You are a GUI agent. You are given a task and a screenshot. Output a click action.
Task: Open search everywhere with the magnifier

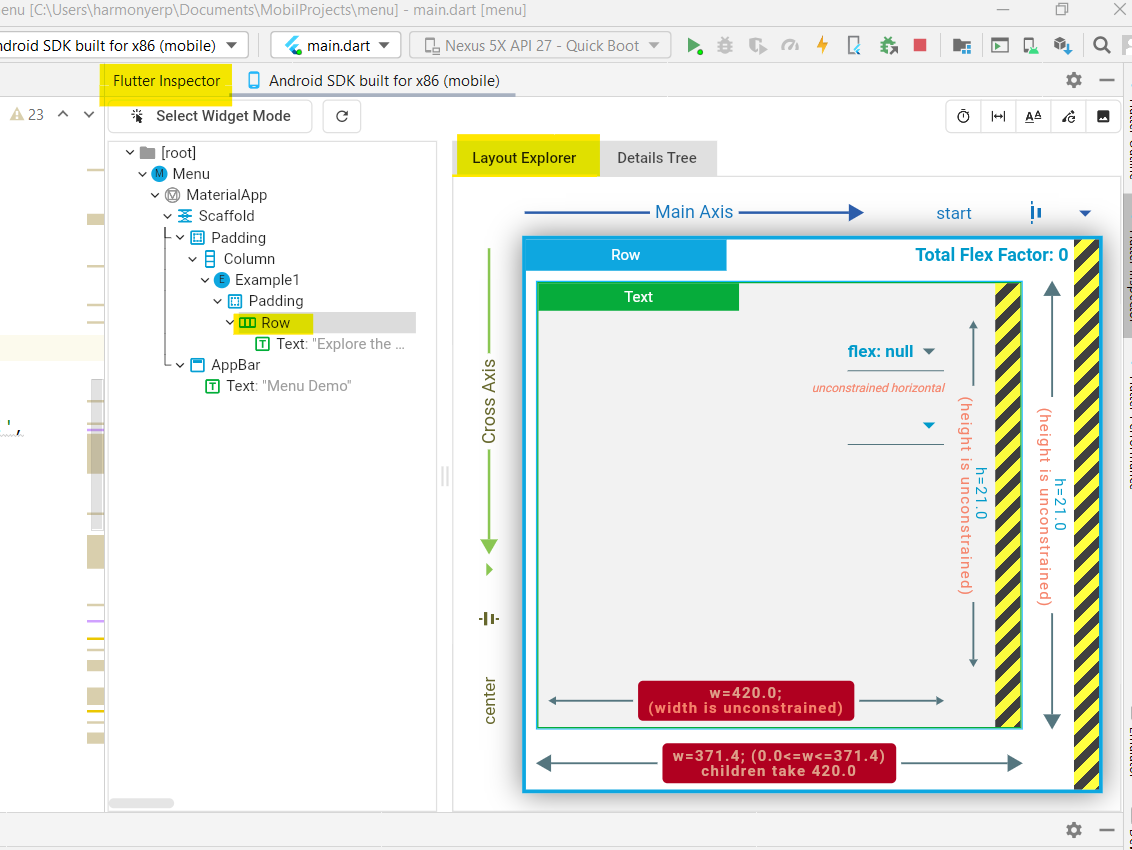(x=1100, y=44)
